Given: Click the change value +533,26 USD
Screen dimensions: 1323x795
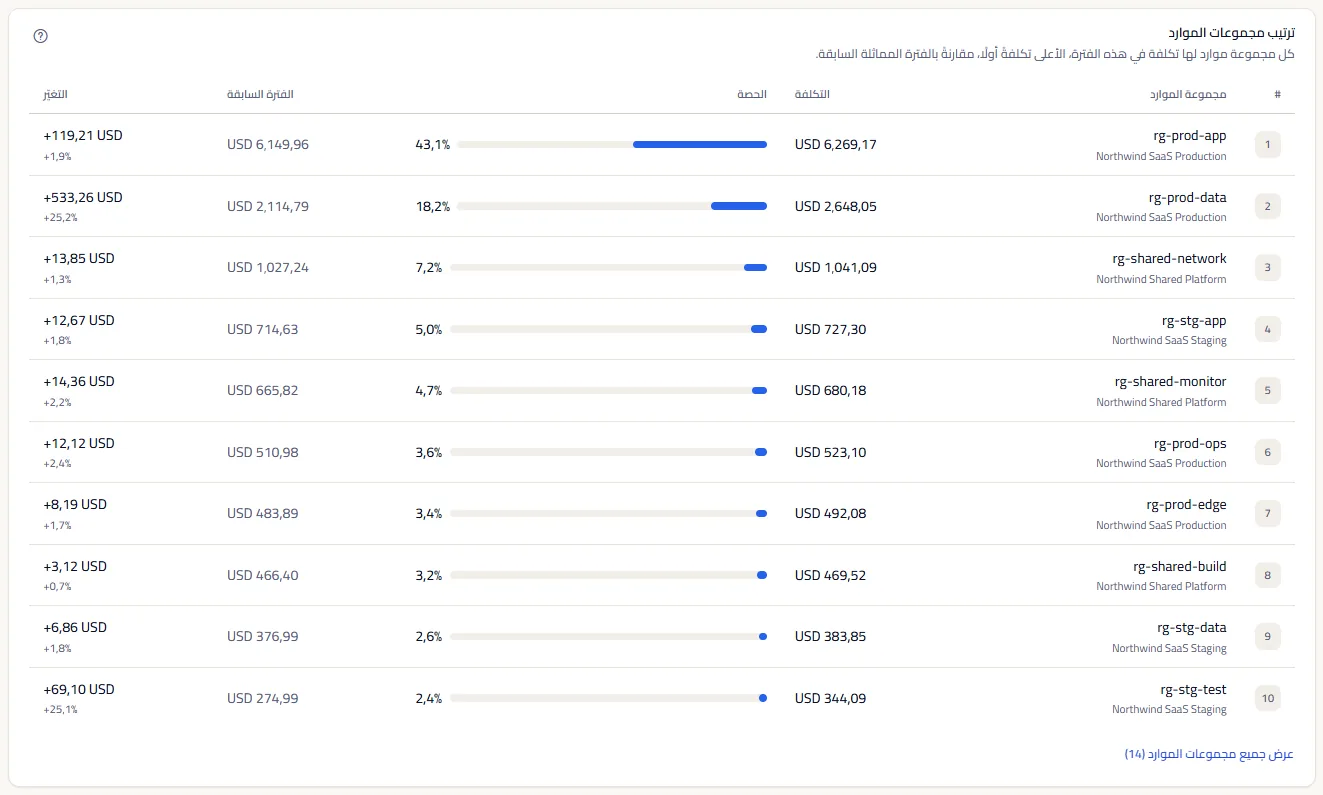Looking at the screenshot, I should [83, 197].
